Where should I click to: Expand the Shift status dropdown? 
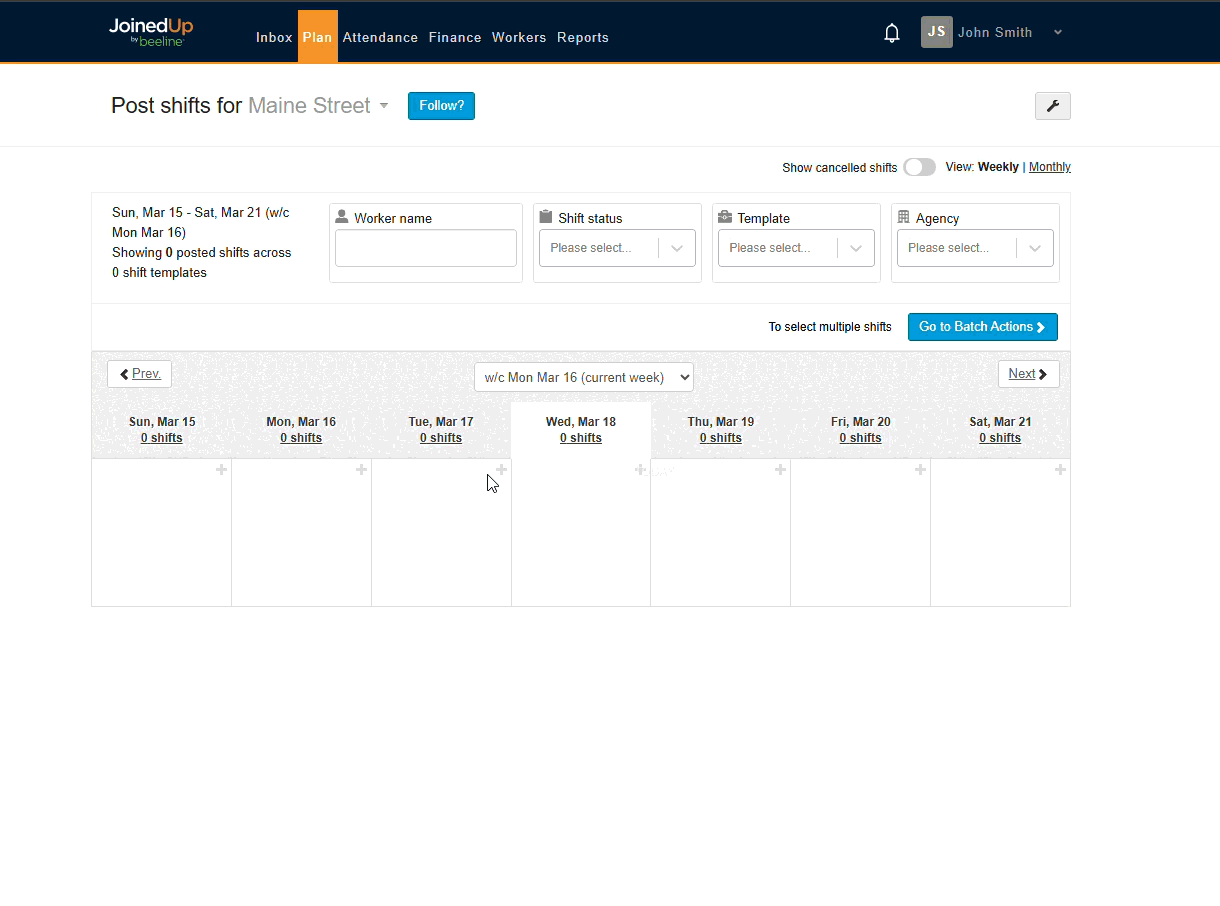point(617,248)
